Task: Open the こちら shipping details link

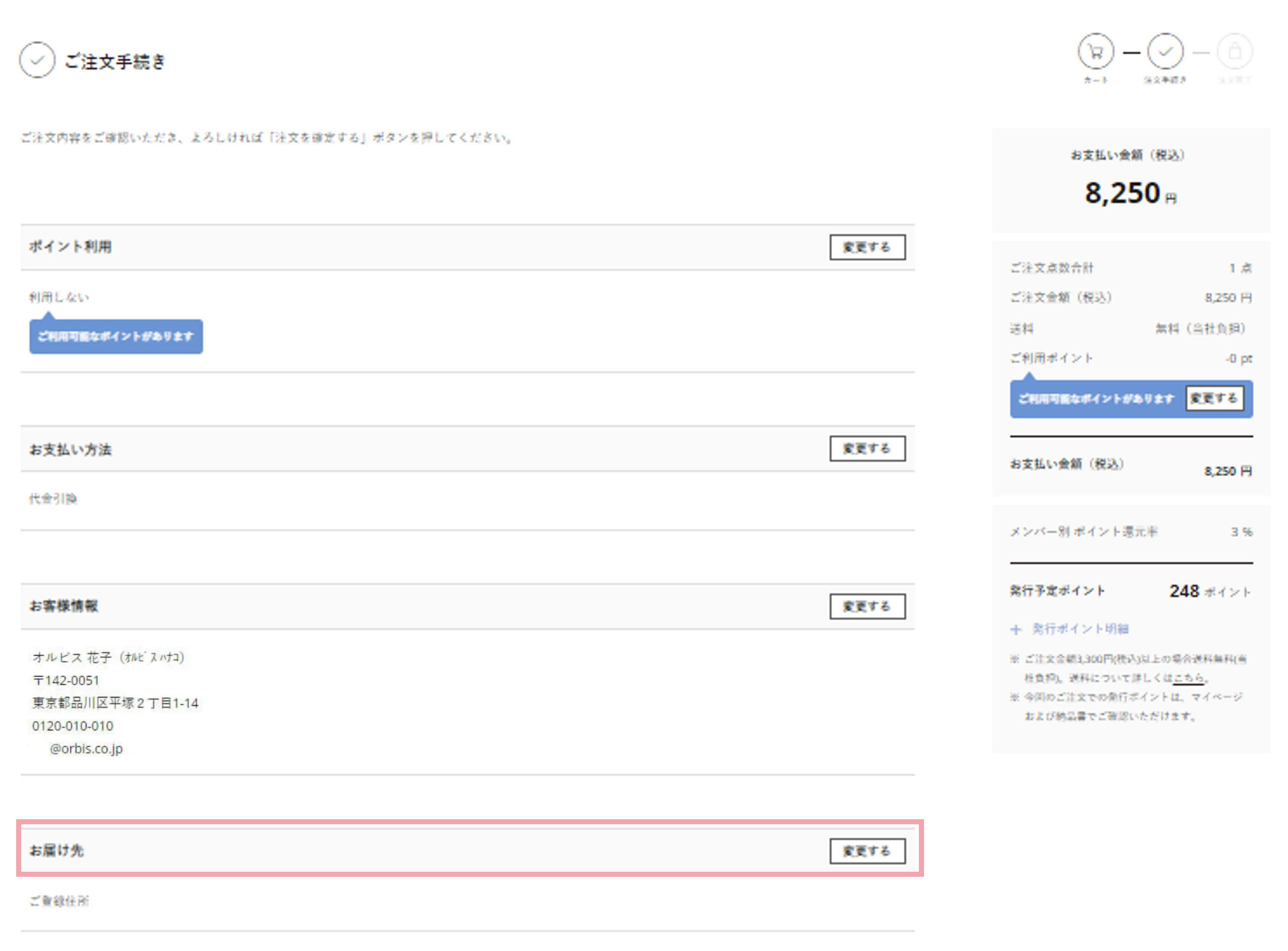Action: (1189, 678)
